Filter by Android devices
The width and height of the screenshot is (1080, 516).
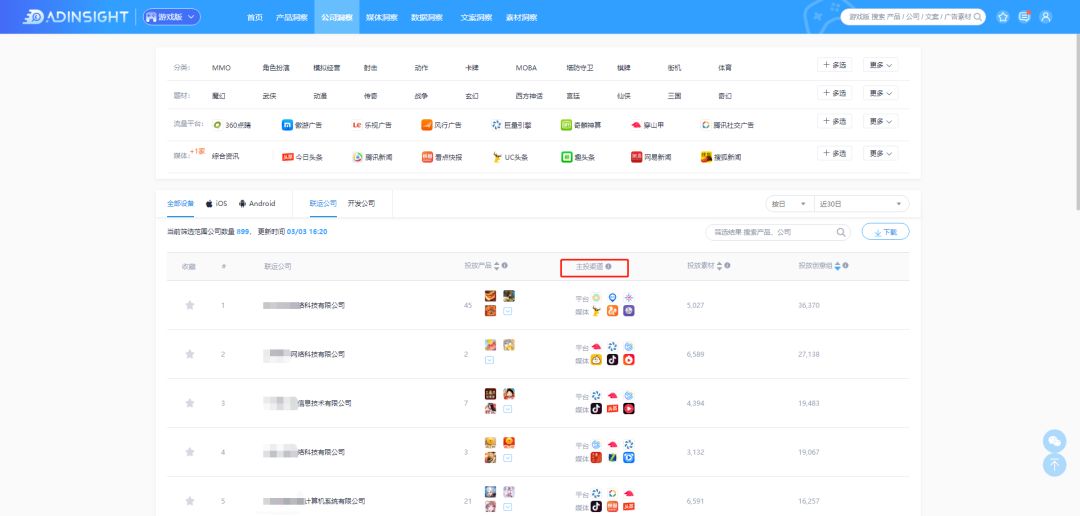[257, 204]
